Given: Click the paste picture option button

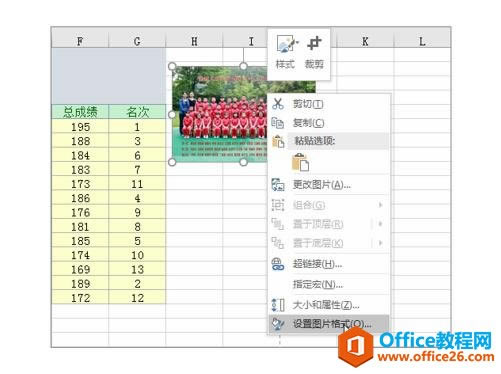Looking at the screenshot, I should (300, 162).
